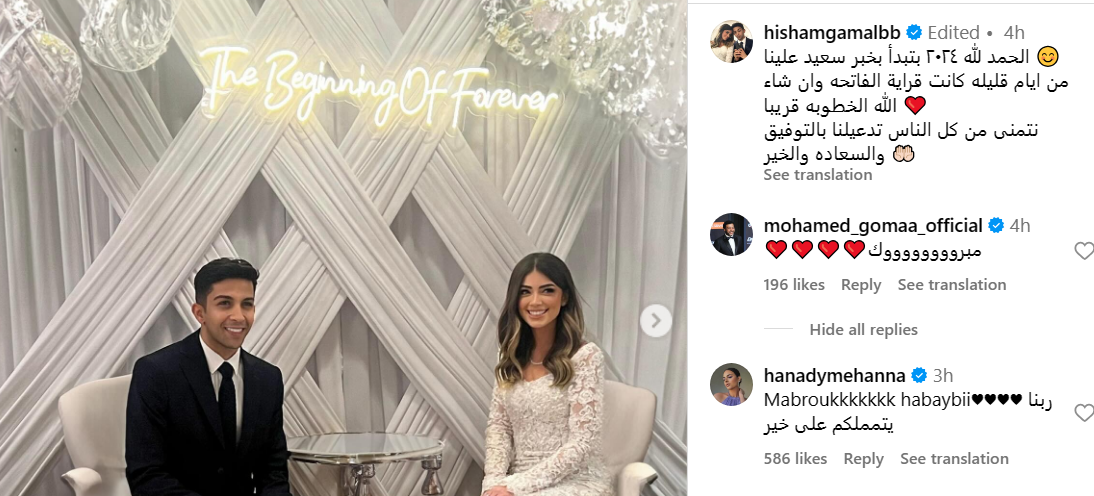The width and height of the screenshot is (1094, 496).
Task: Like mohamed_gomaa_official's comment heart
Action: [x=1084, y=251]
